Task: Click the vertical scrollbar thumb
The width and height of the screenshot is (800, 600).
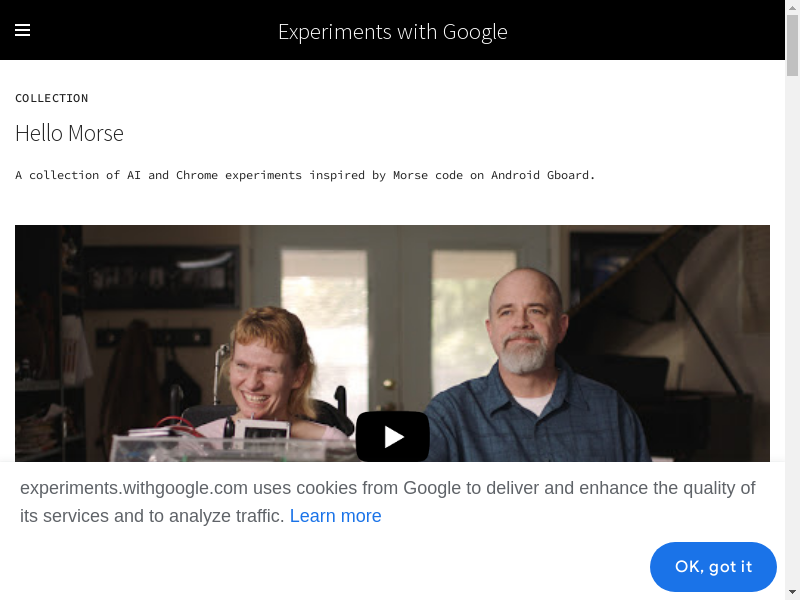Action: click(x=792, y=45)
